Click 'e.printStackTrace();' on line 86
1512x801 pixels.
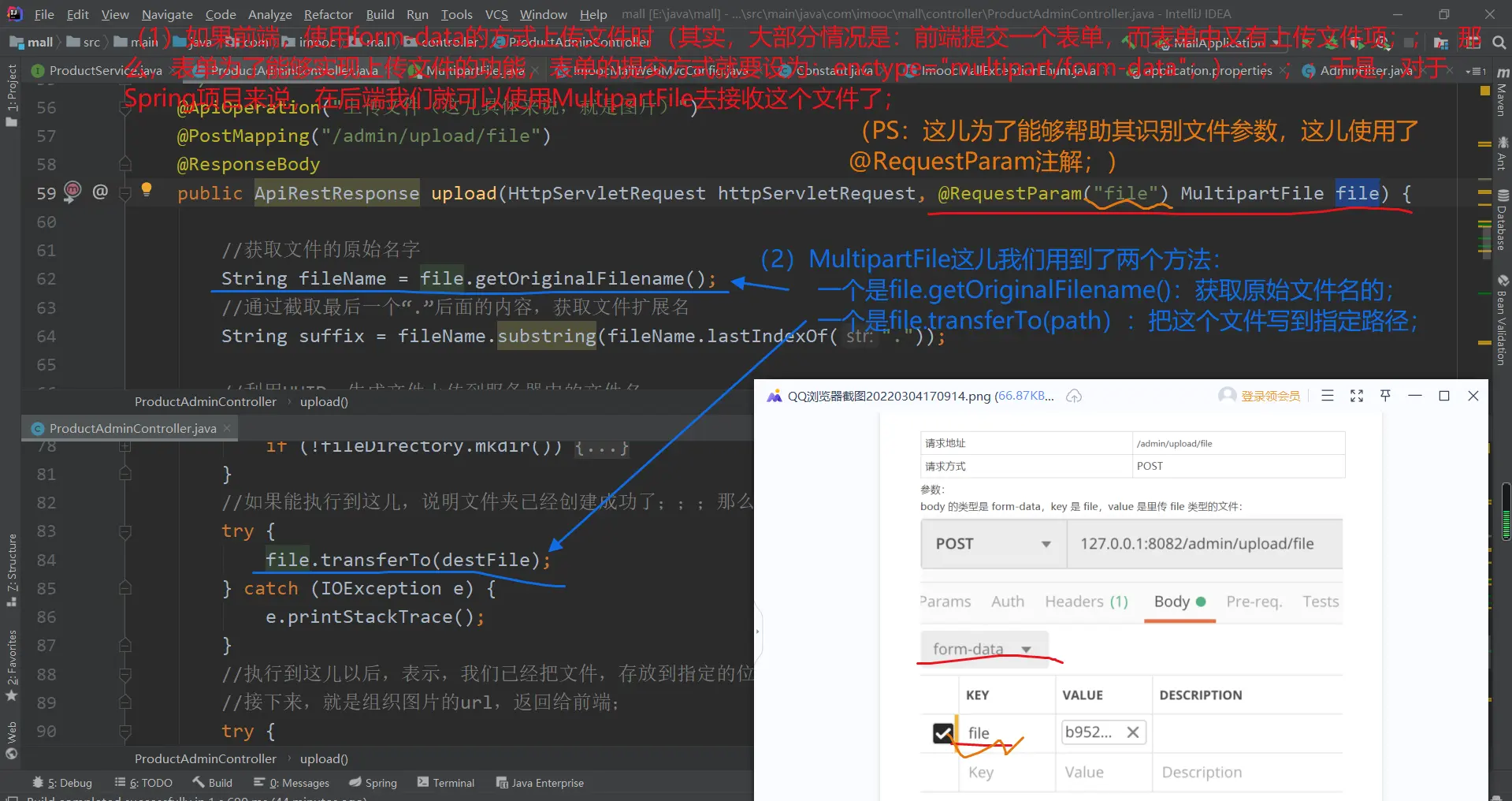[375, 617]
